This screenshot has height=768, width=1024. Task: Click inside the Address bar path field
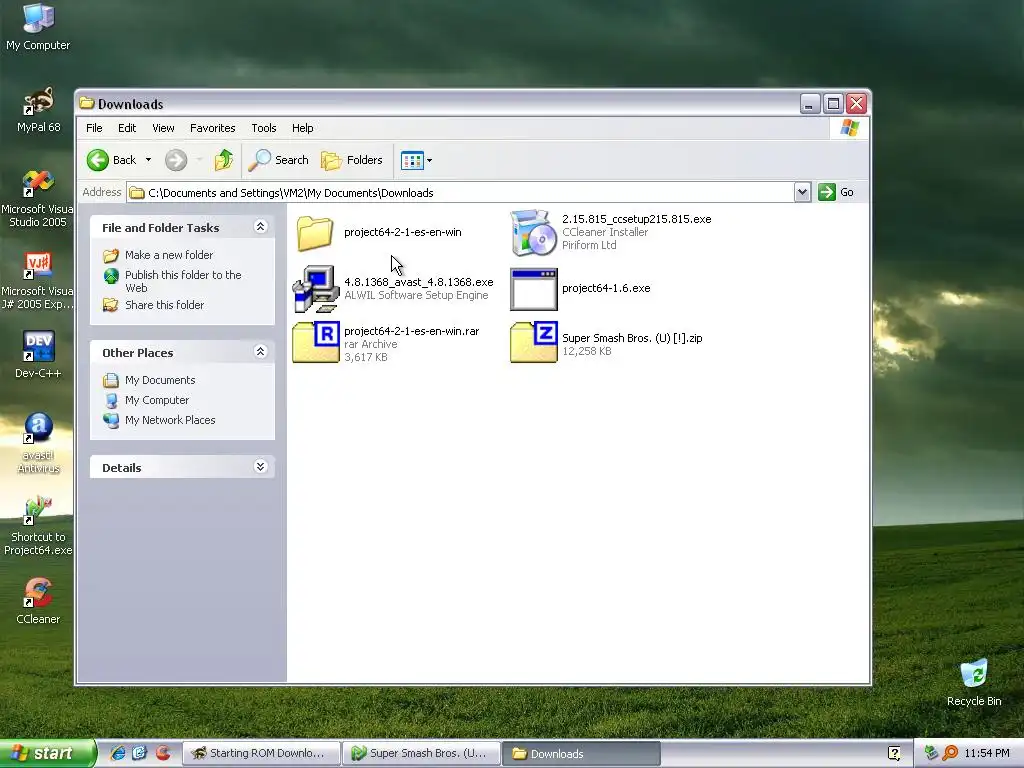(460, 193)
